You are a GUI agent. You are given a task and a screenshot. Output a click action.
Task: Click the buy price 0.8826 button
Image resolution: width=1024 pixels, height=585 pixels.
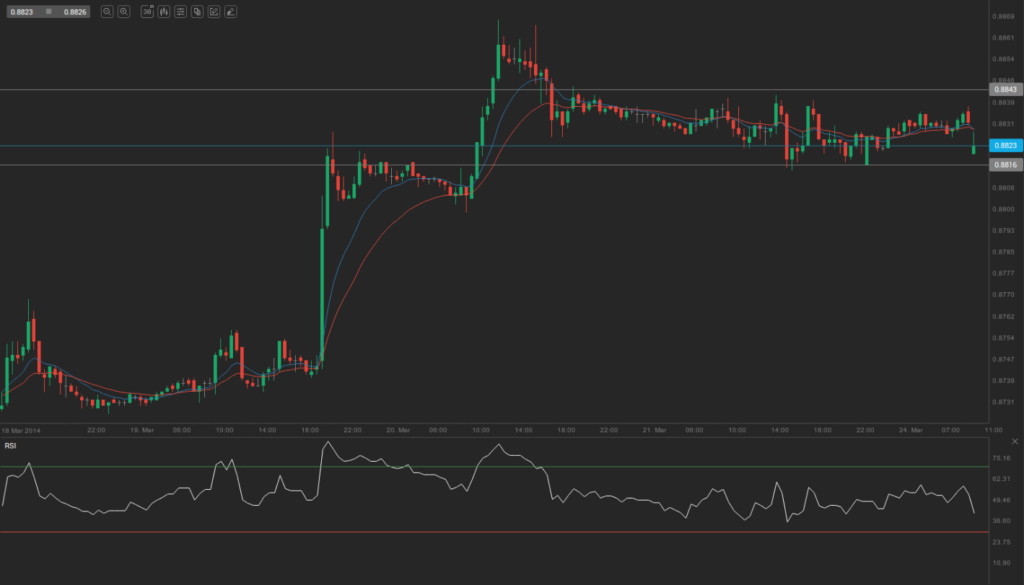75,11
